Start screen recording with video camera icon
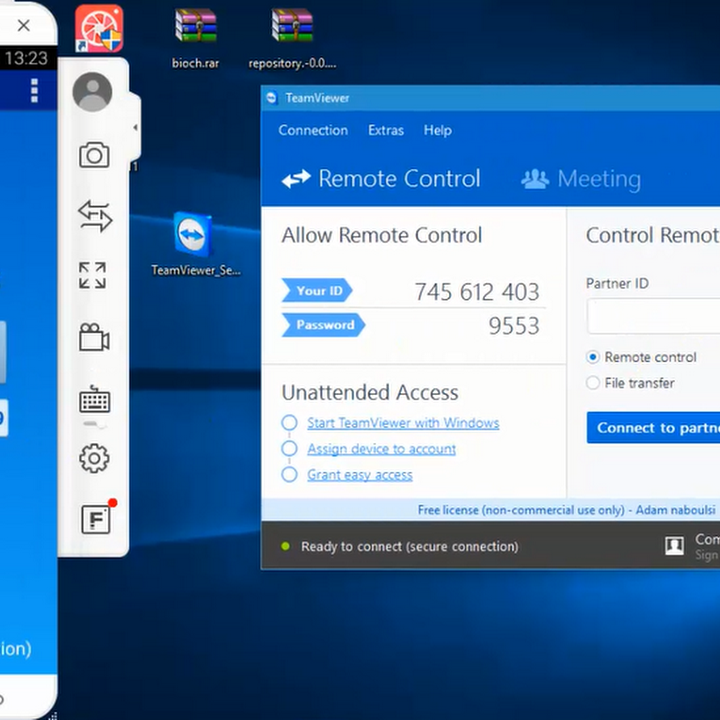 coord(94,338)
